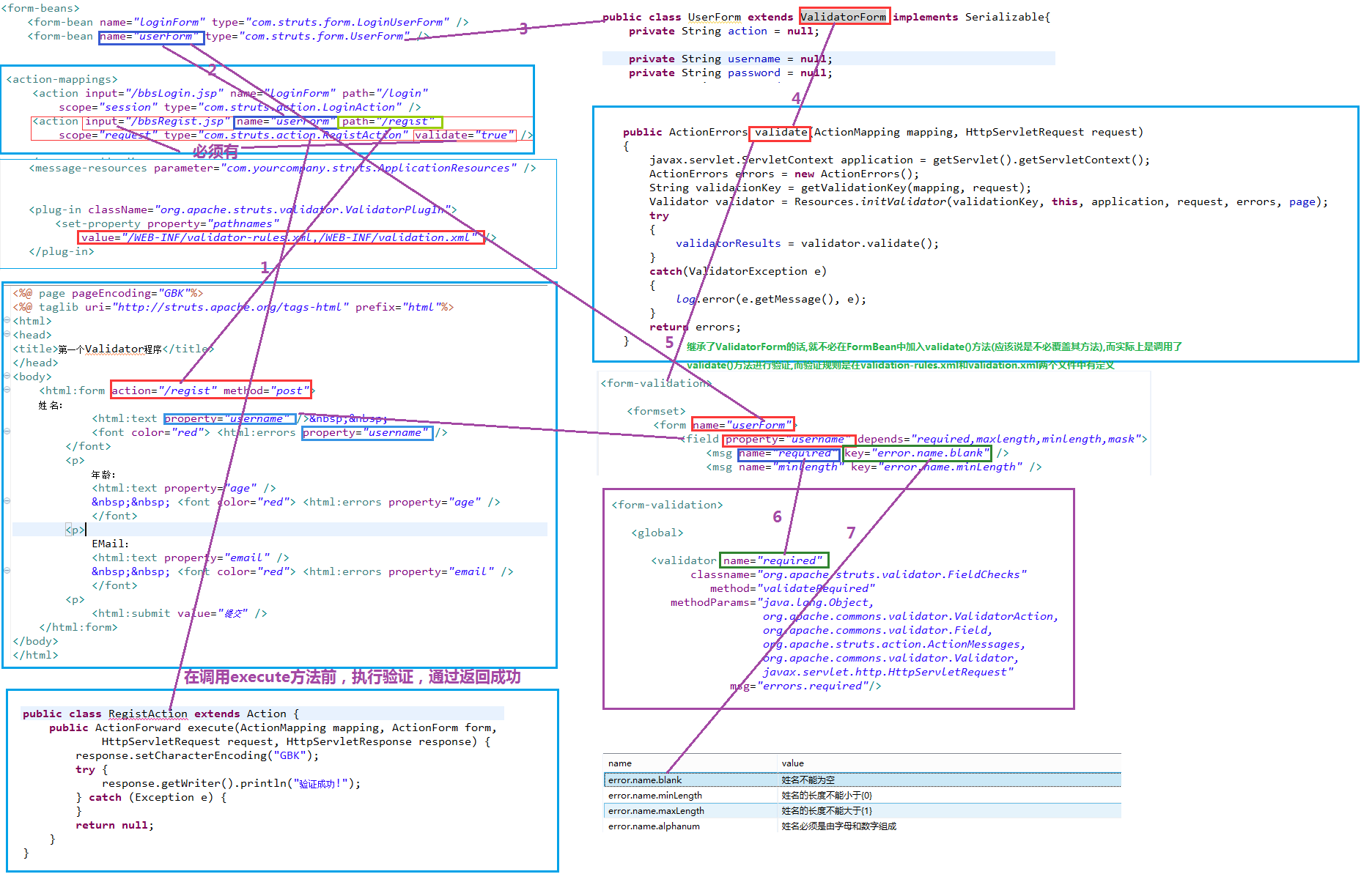Click input="/bbsRegist.jsp" attribute
Viewport: 1372px width, 885px height.
tap(158, 121)
